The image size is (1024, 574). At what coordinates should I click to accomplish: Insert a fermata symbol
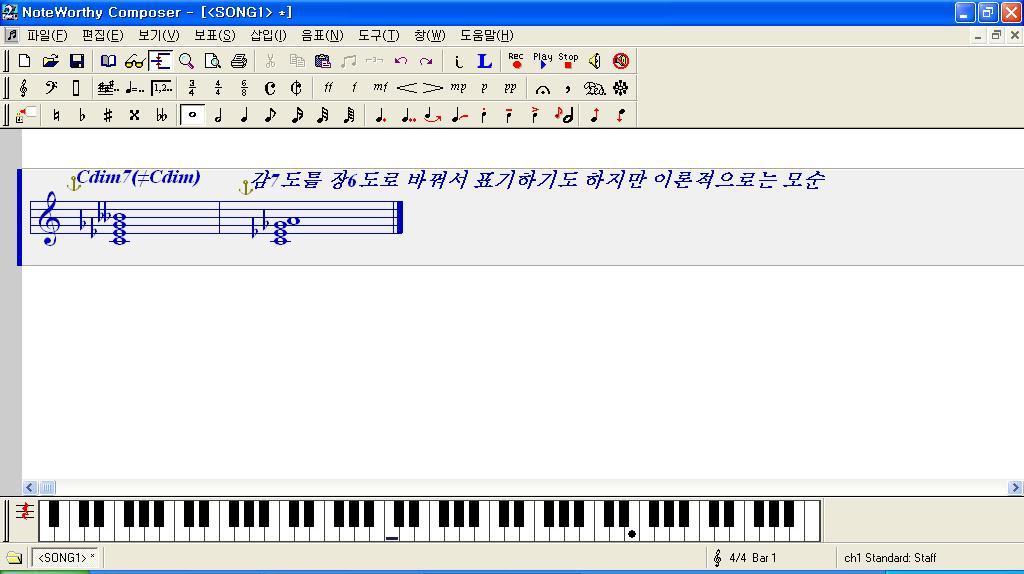(x=542, y=88)
